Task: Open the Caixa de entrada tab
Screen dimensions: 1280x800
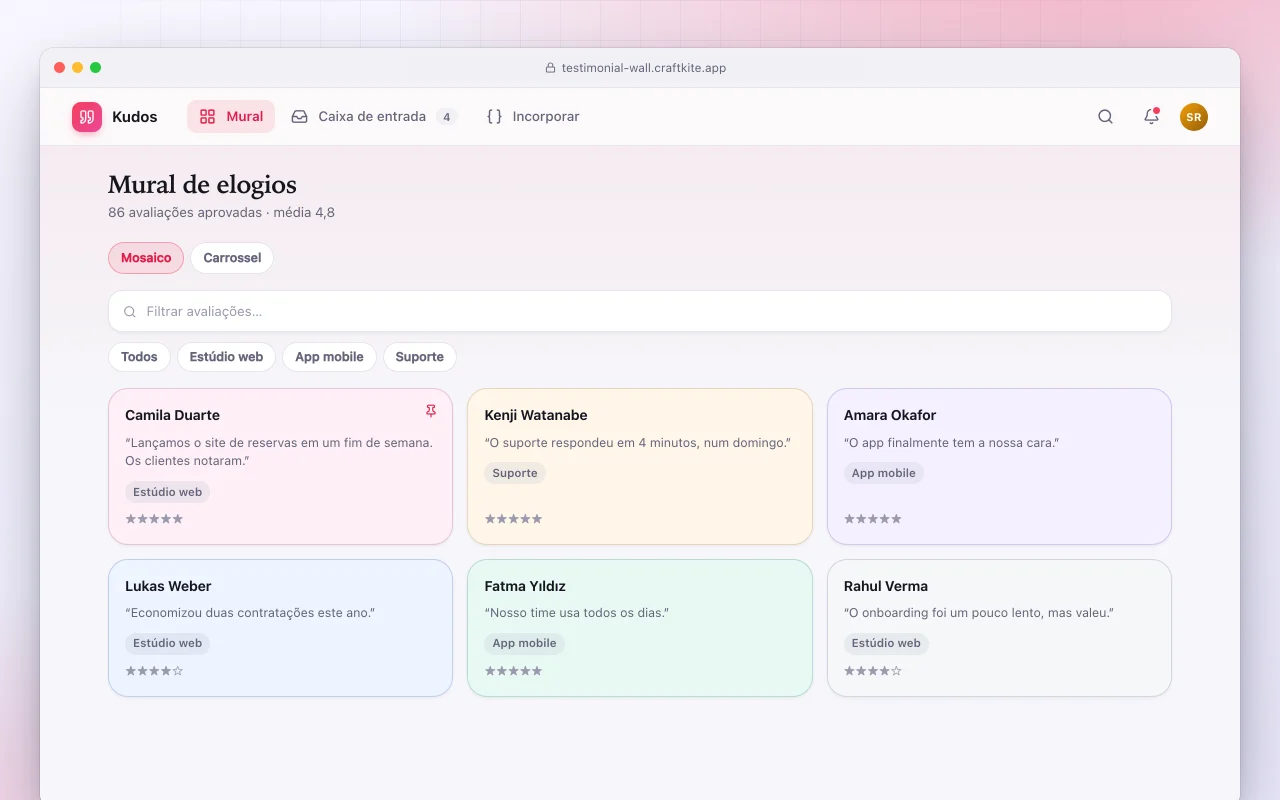Action: 374,117
